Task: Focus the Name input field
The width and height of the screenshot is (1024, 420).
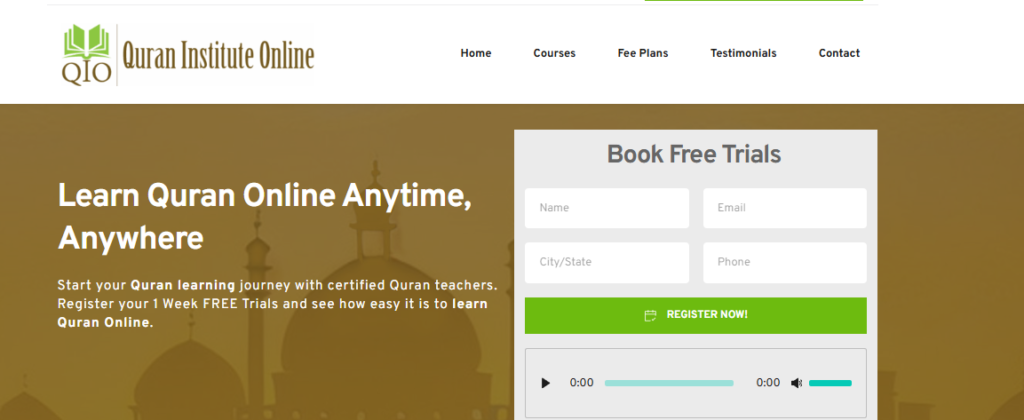Action: (x=607, y=208)
